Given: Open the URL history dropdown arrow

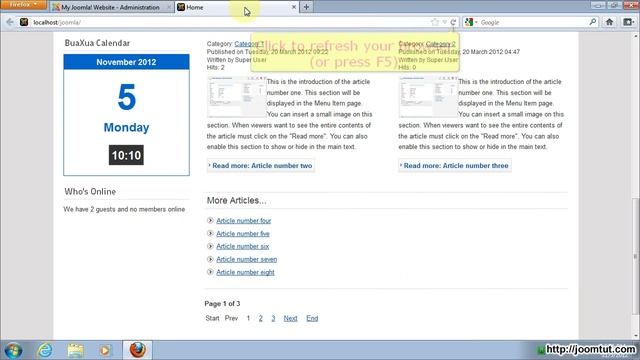Looking at the screenshot, I should (444, 22).
